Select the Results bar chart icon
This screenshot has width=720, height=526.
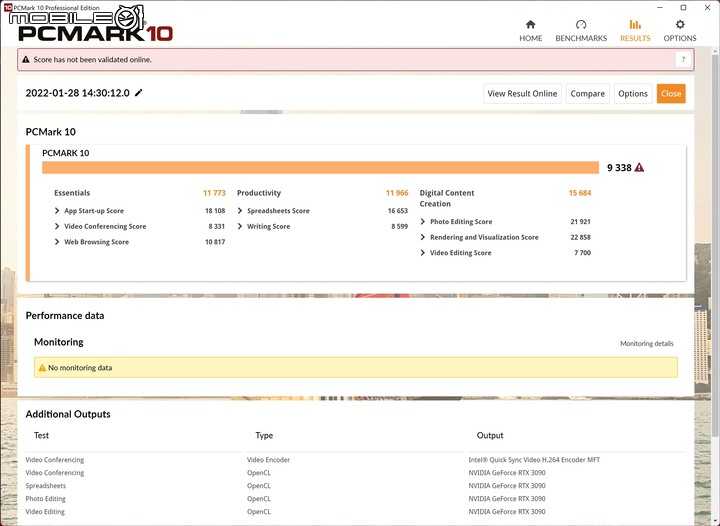click(635, 24)
